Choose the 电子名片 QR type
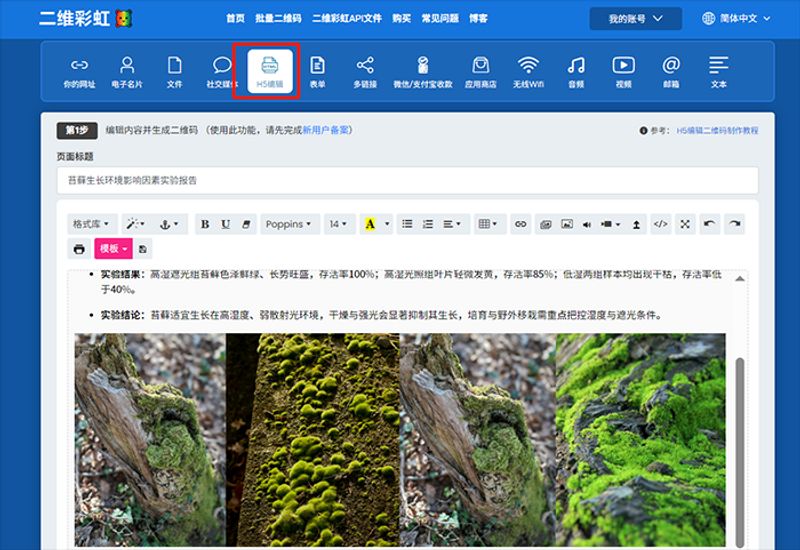Image resolution: width=800 pixels, height=550 pixels. (127, 71)
